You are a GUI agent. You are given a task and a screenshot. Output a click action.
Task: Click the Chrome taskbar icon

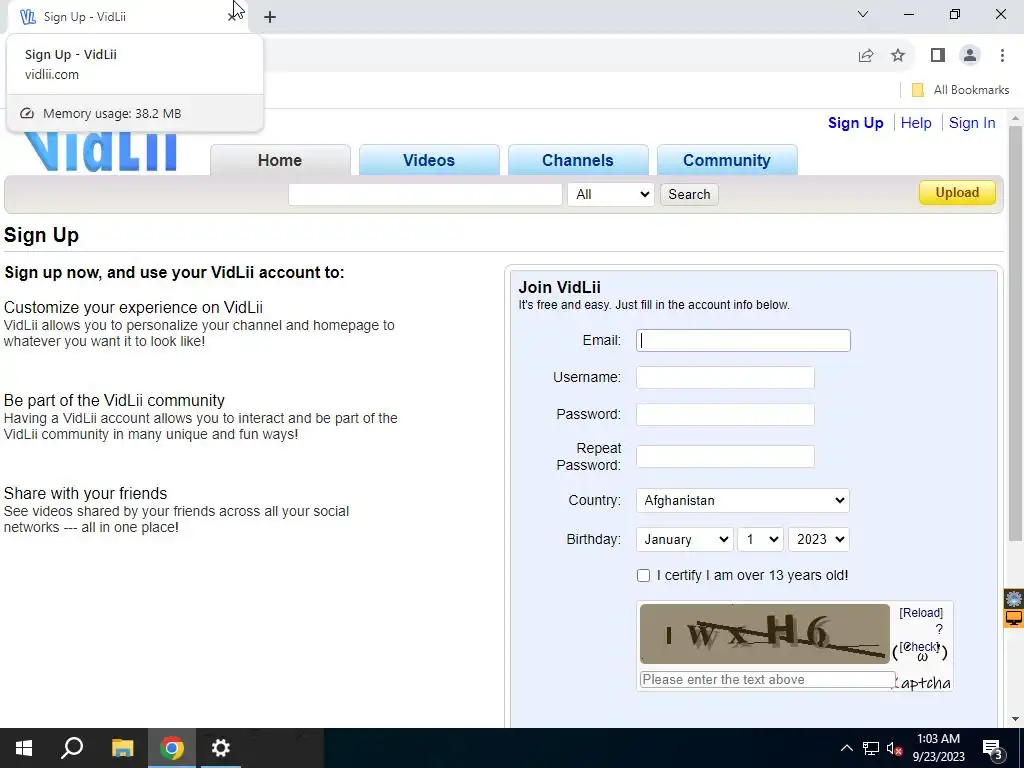(172, 748)
